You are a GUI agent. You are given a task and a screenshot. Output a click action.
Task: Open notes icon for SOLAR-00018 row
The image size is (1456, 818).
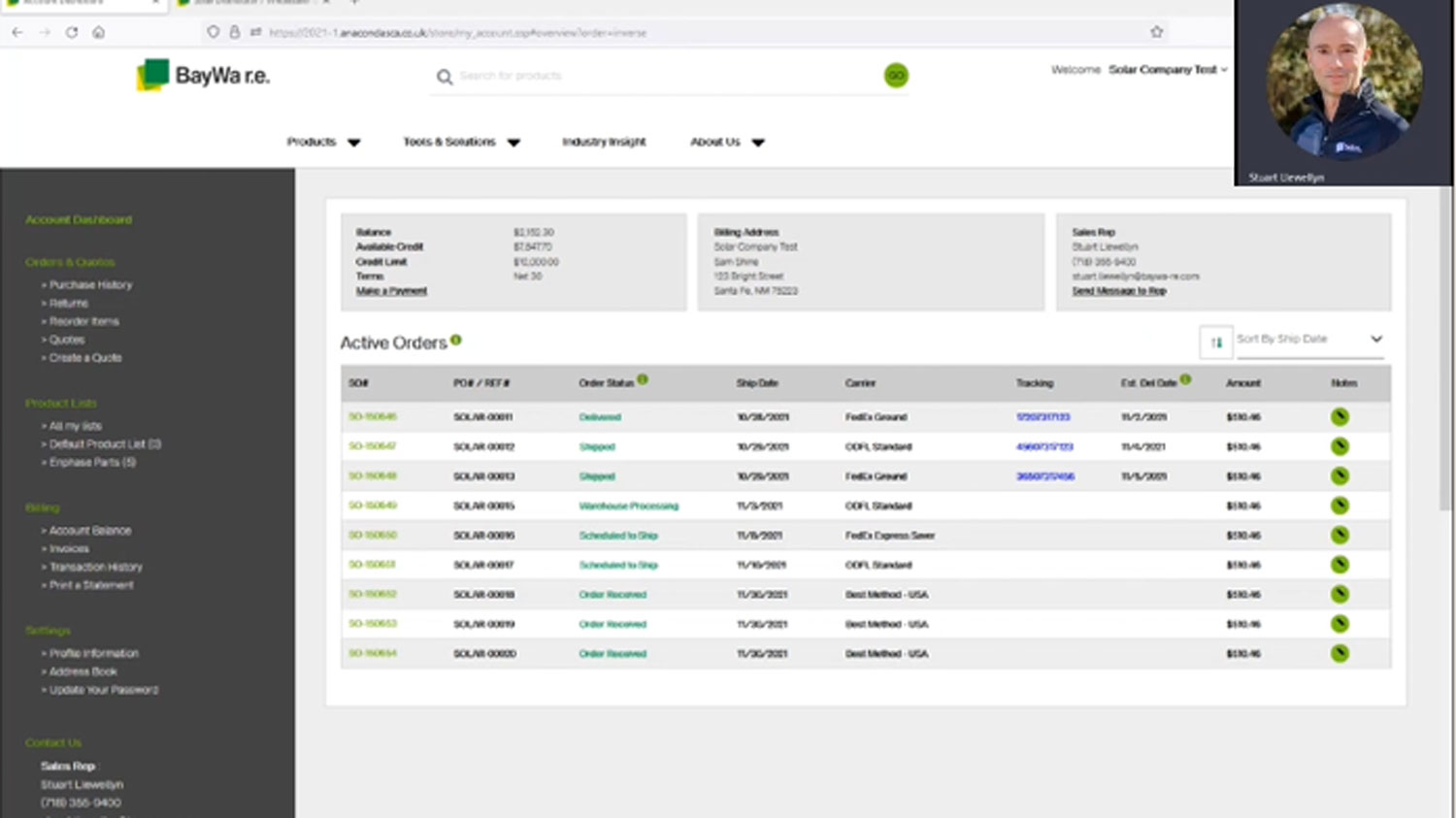coord(1340,594)
